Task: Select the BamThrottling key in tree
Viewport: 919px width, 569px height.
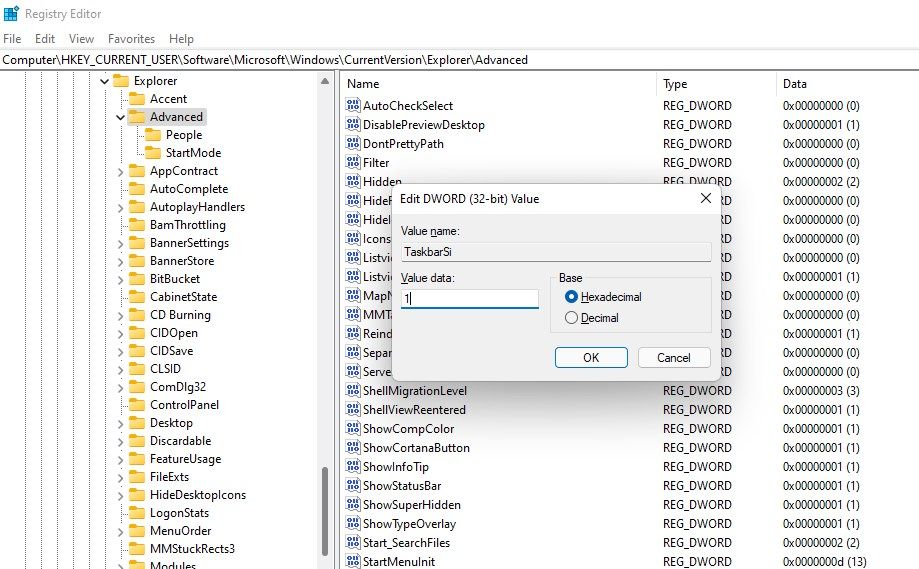Action: point(187,225)
